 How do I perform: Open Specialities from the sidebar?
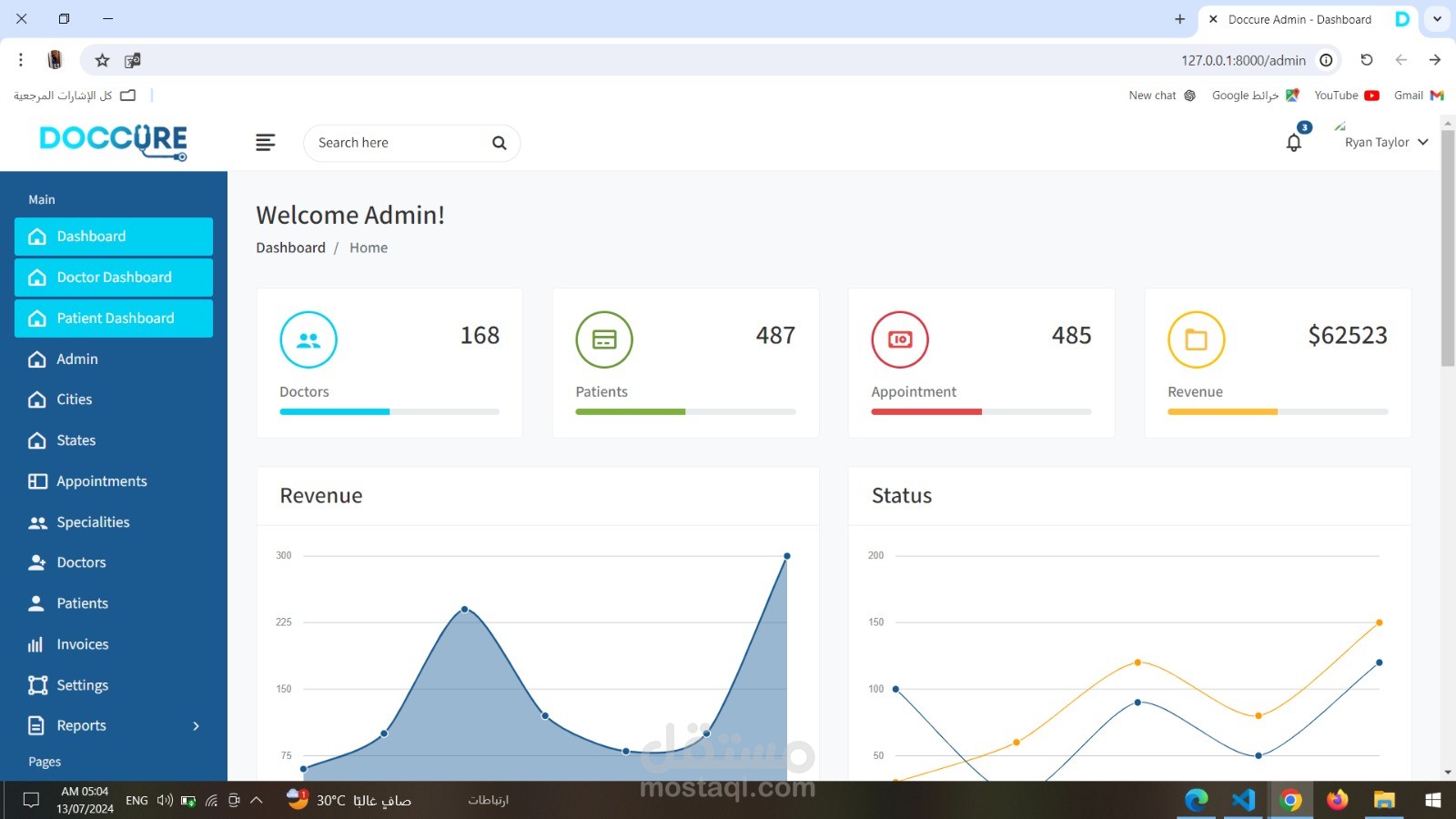click(114, 522)
